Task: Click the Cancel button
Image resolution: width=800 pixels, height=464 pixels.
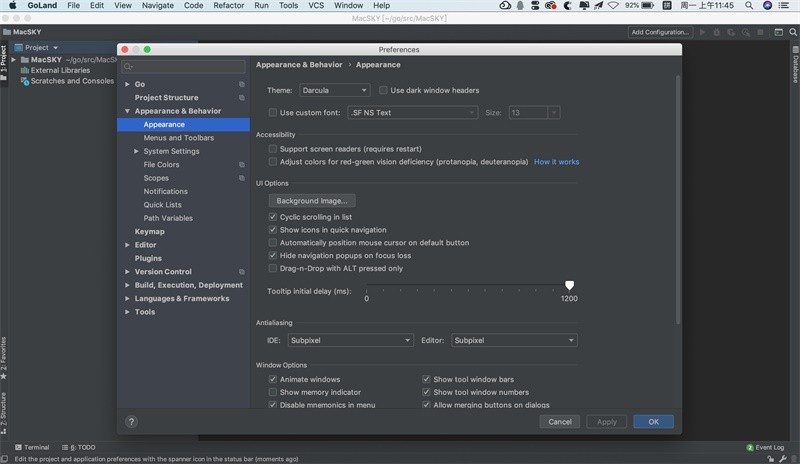Action: pos(560,422)
